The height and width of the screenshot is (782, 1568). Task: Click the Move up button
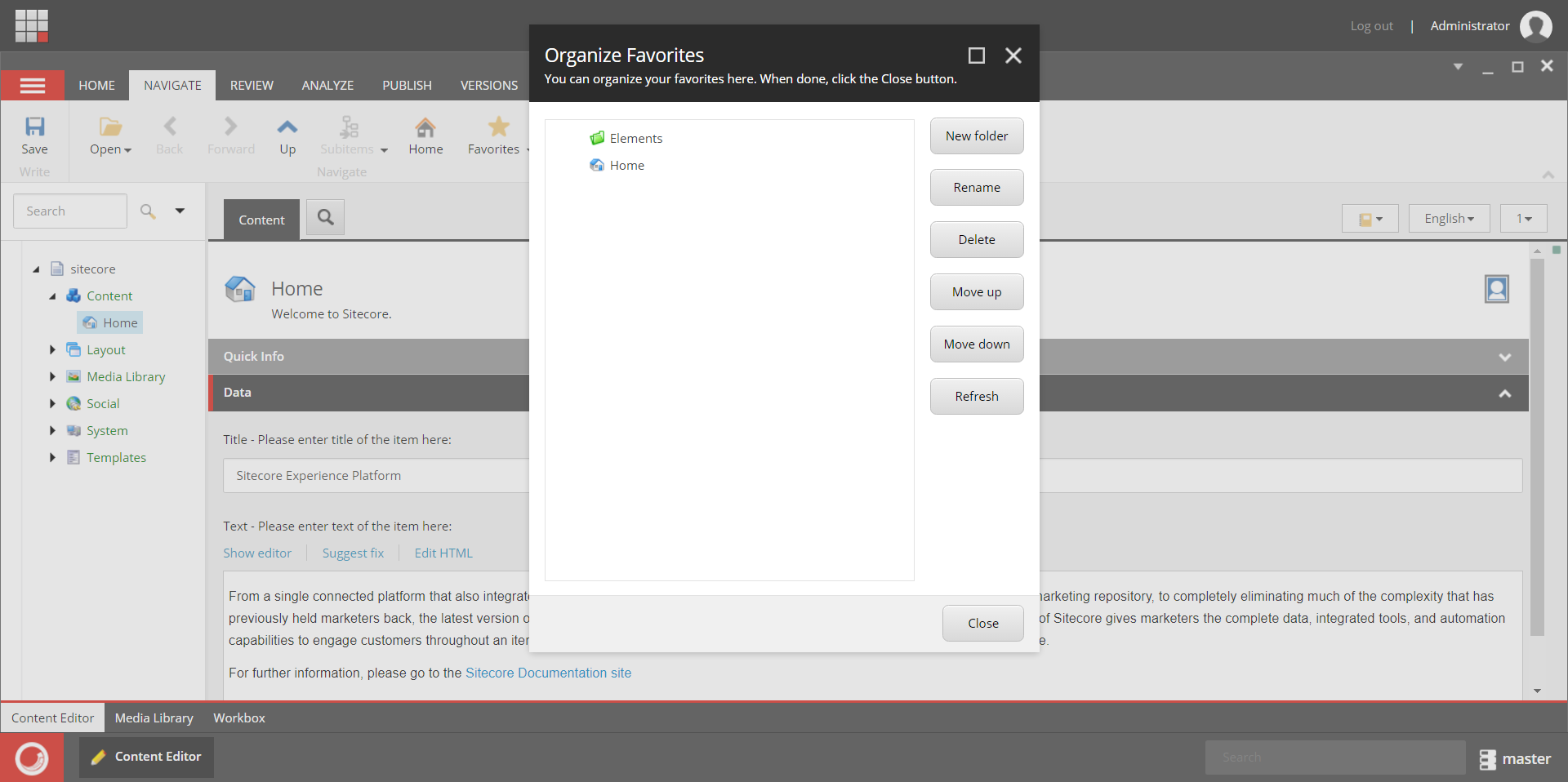pos(977,292)
